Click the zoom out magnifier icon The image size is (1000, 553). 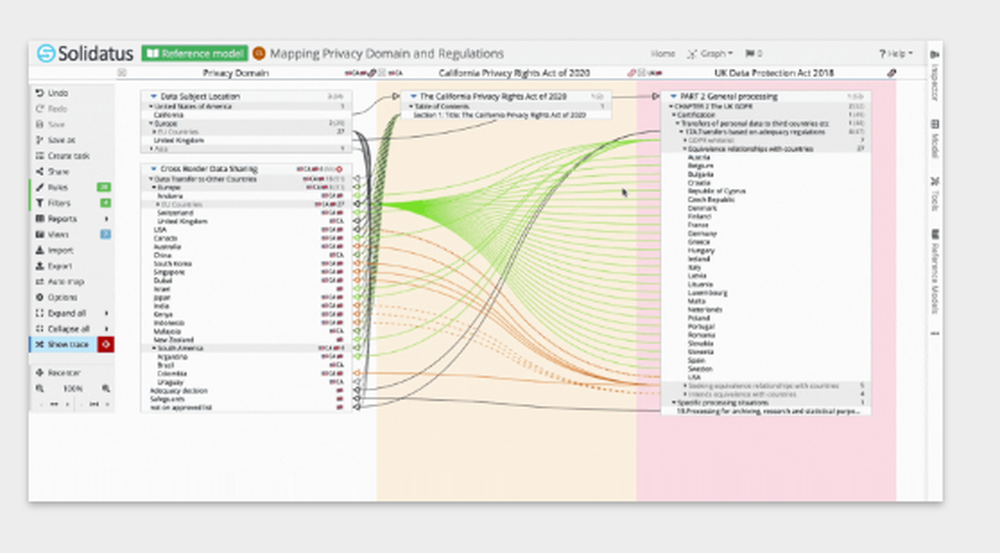pos(40,388)
